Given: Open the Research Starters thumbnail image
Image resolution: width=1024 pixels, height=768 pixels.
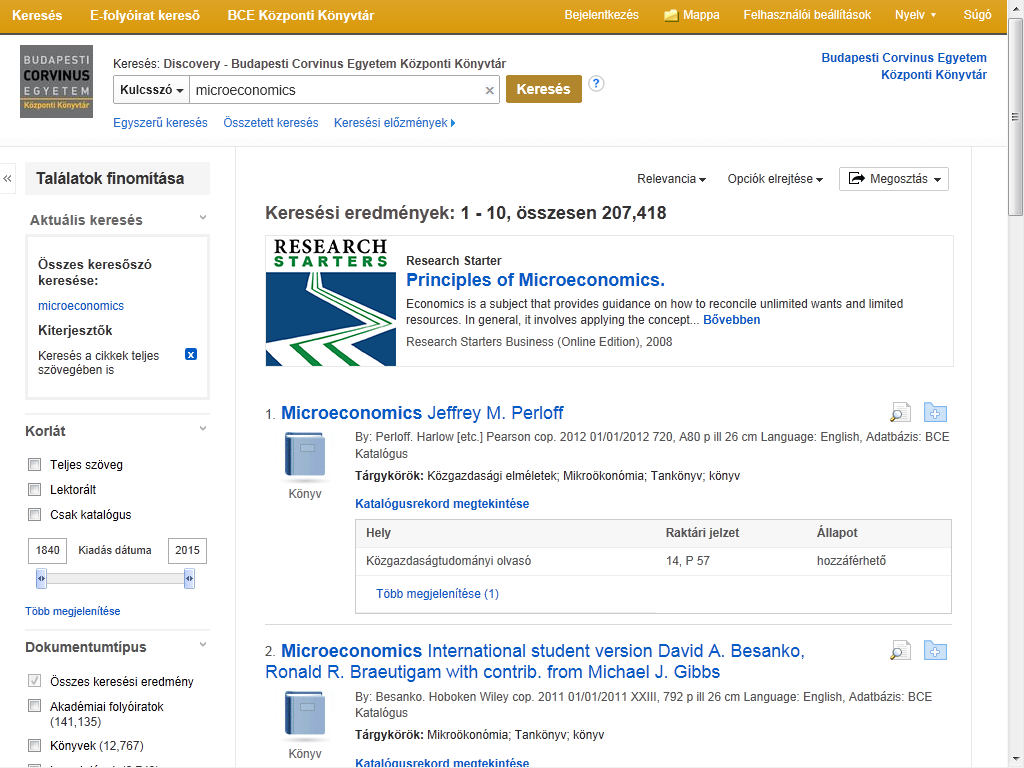Looking at the screenshot, I should pos(330,301).
